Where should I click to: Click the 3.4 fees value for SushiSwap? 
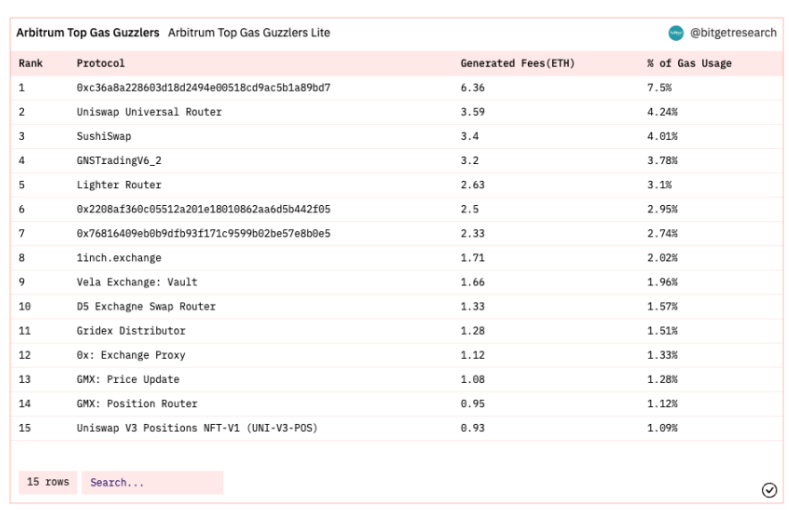click(469, 136)
